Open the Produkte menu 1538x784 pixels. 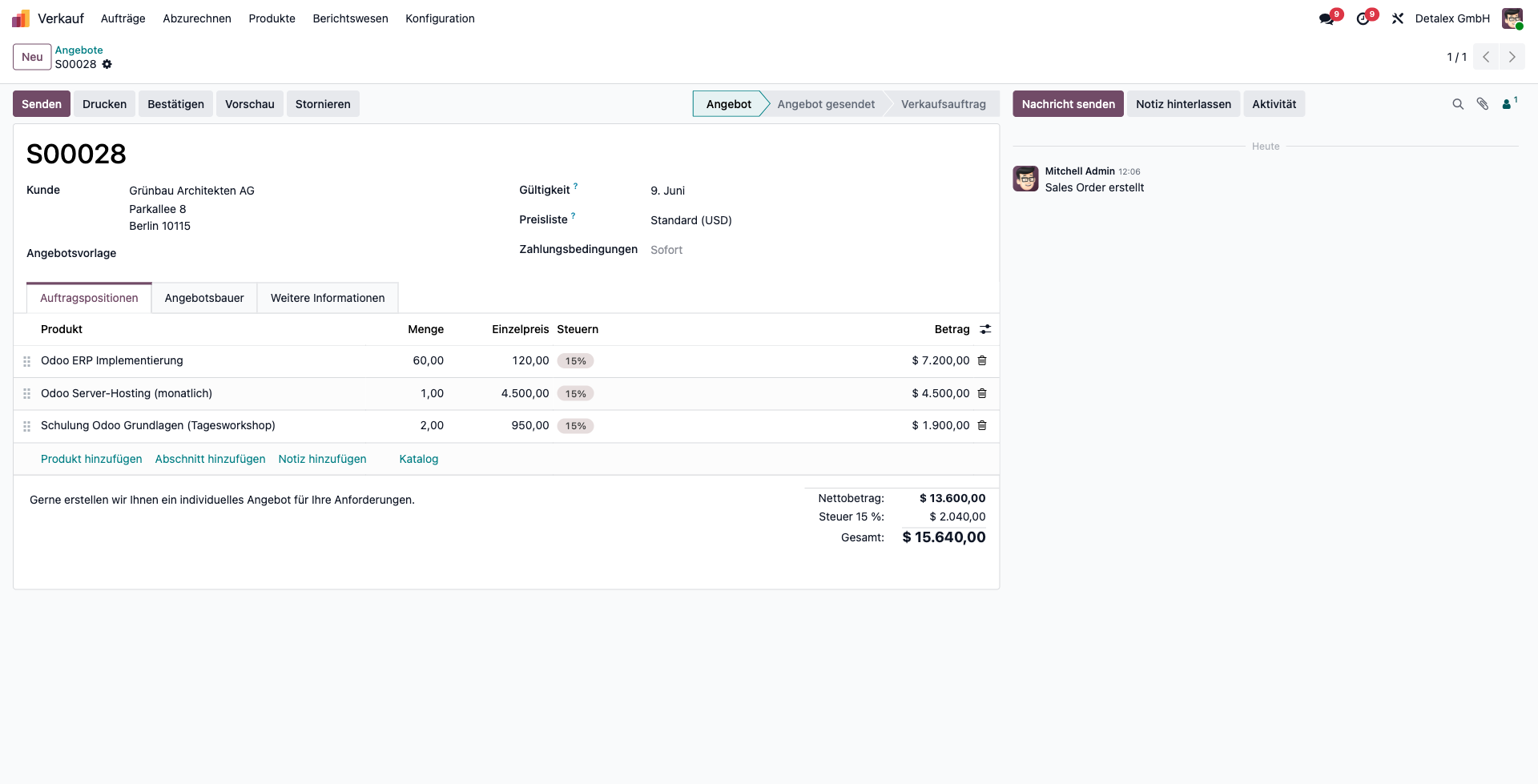(x=272, y=18)
